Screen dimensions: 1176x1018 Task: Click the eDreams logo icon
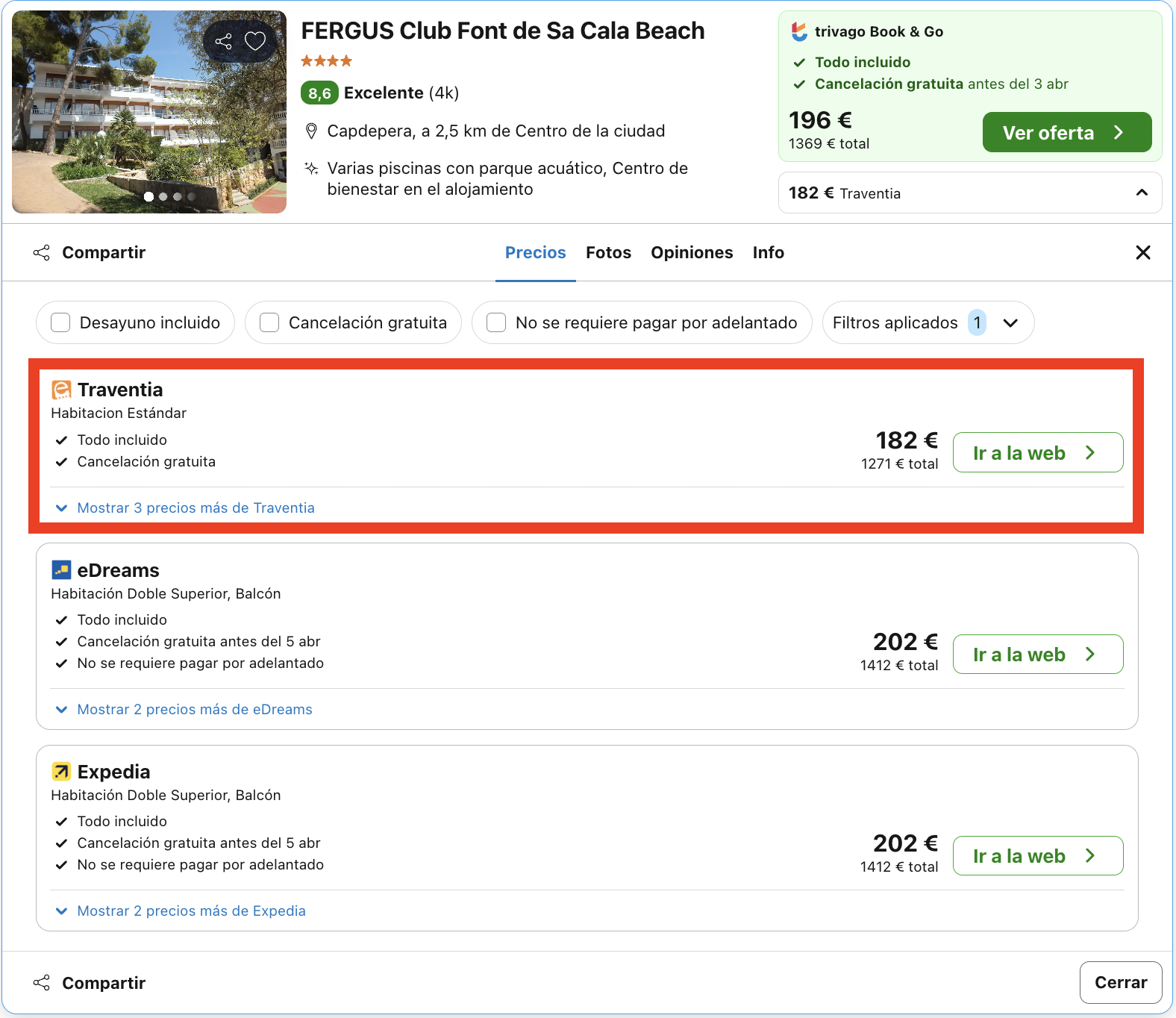pyautogui.click(x=61, y=570)
